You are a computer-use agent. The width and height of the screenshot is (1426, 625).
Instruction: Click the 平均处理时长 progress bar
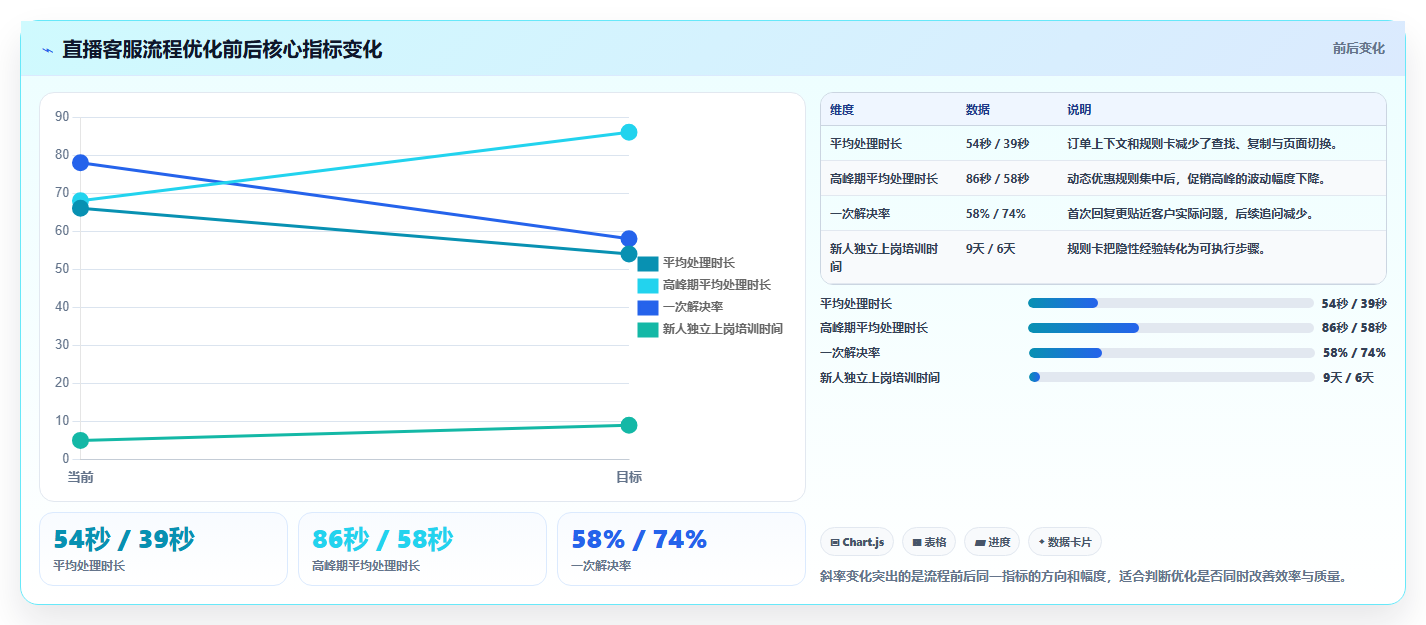[1171, 303]
